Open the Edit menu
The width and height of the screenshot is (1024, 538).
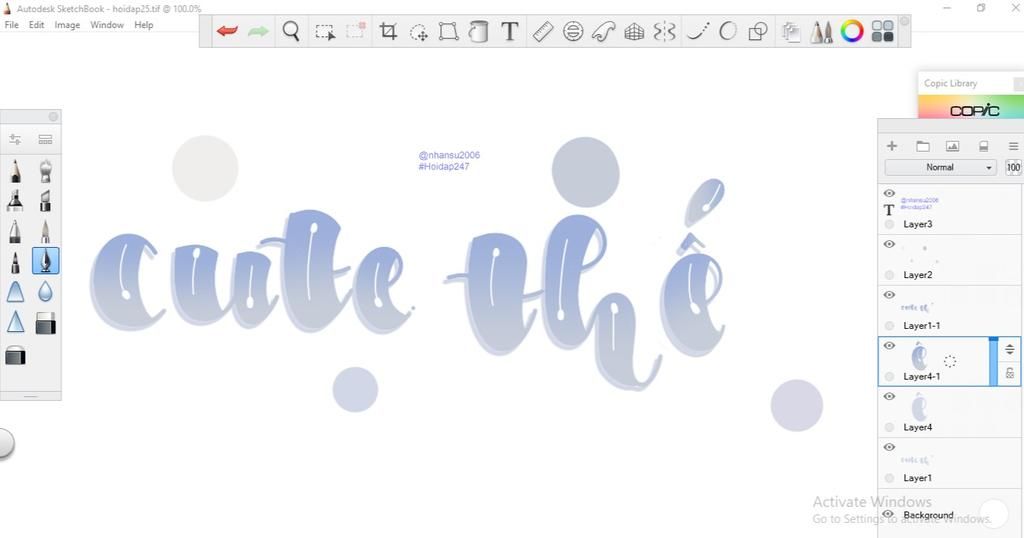[x=37, y=25]
